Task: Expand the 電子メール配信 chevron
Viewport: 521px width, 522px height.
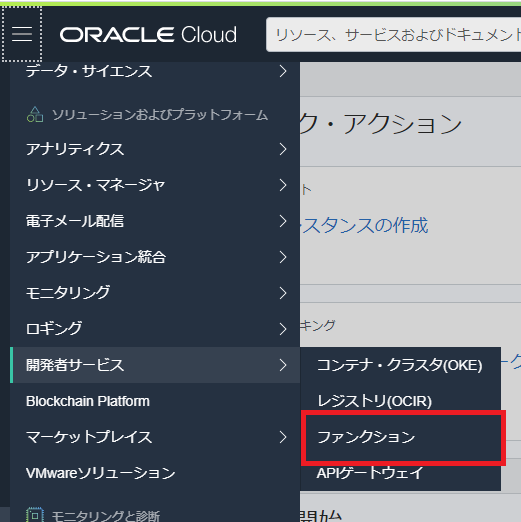Action: pos(283,221)
